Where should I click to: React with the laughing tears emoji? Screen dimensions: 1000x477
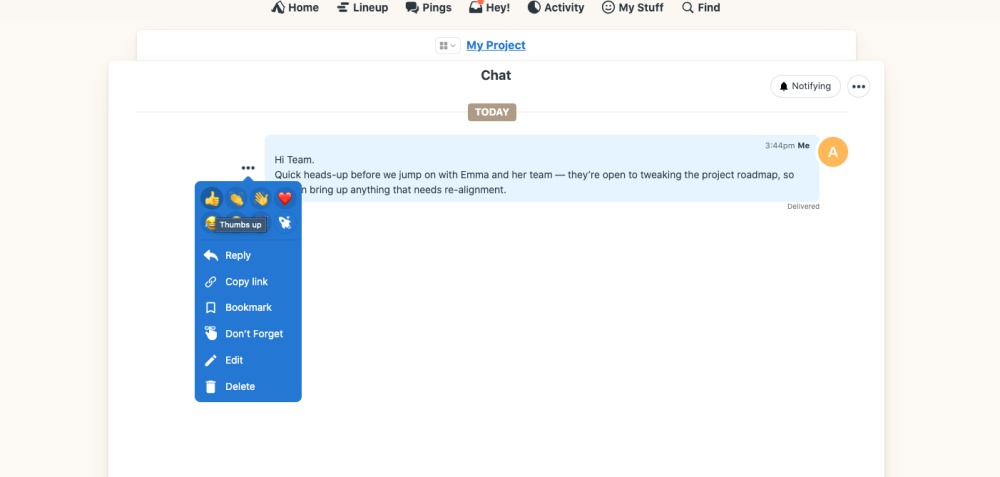pyautogui.click(x=208, y=223)
